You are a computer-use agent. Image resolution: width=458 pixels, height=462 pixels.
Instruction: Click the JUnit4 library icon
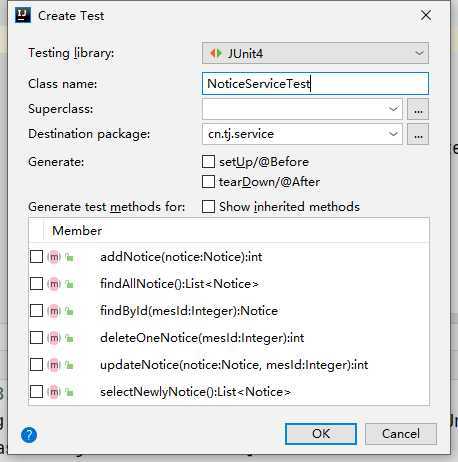coord(216,53)
